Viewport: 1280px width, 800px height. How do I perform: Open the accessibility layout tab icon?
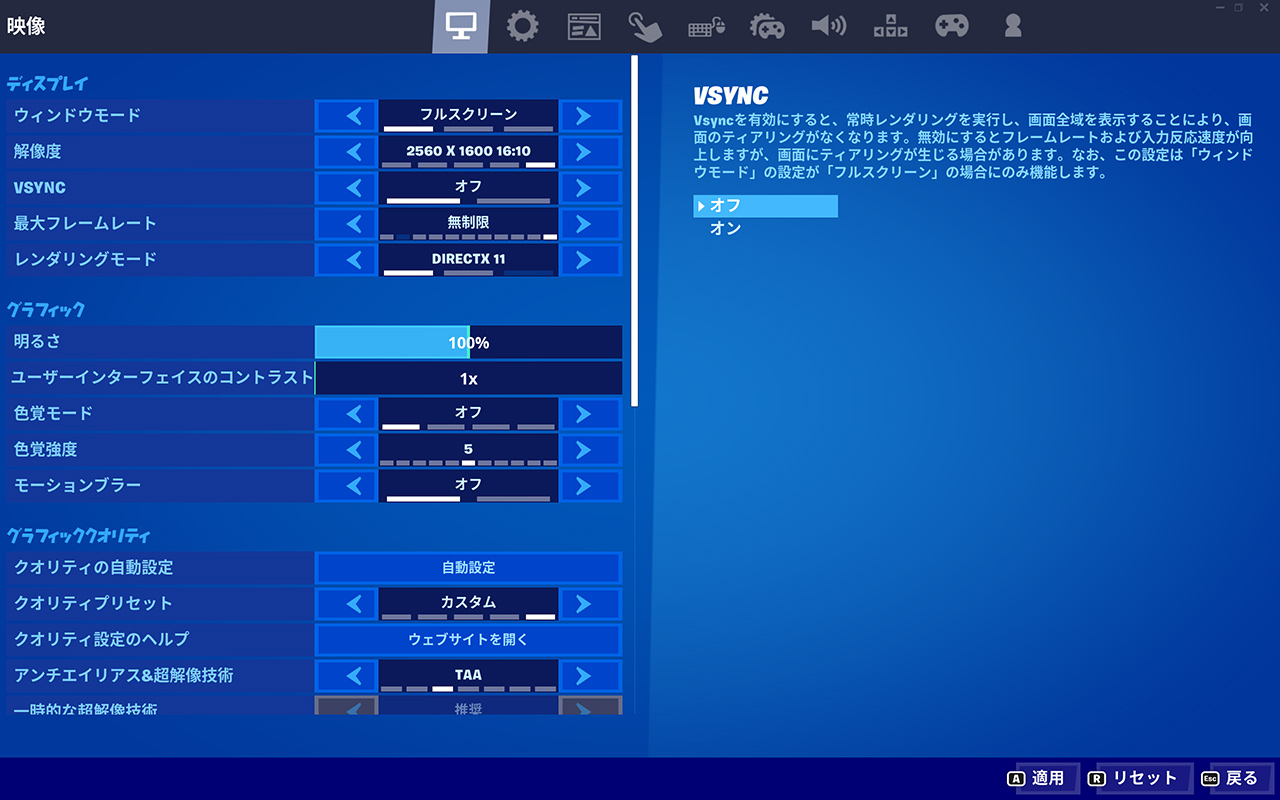(x=890, y=27)
